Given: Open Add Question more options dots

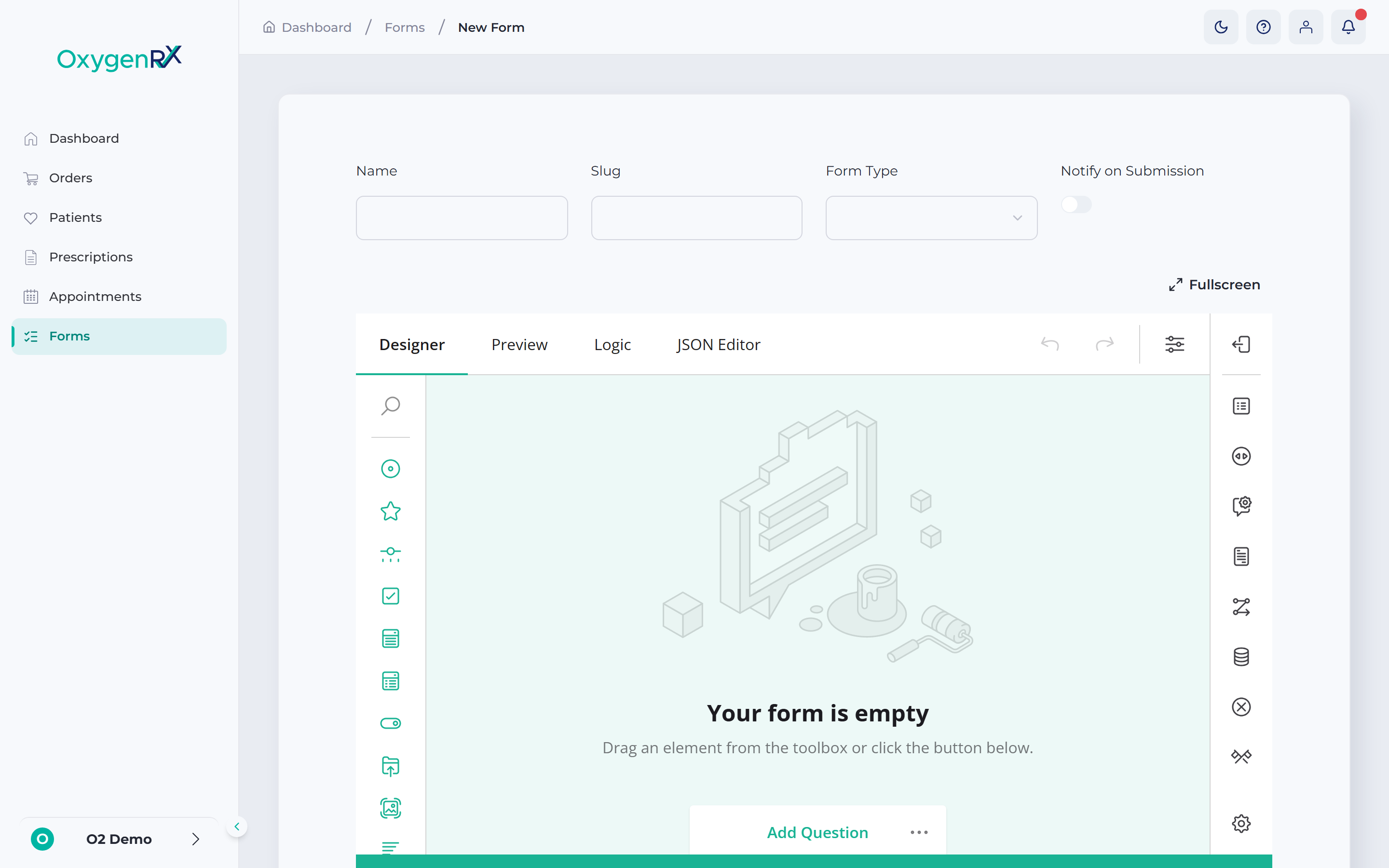Looking at the screenshot, I should point(919,832).
